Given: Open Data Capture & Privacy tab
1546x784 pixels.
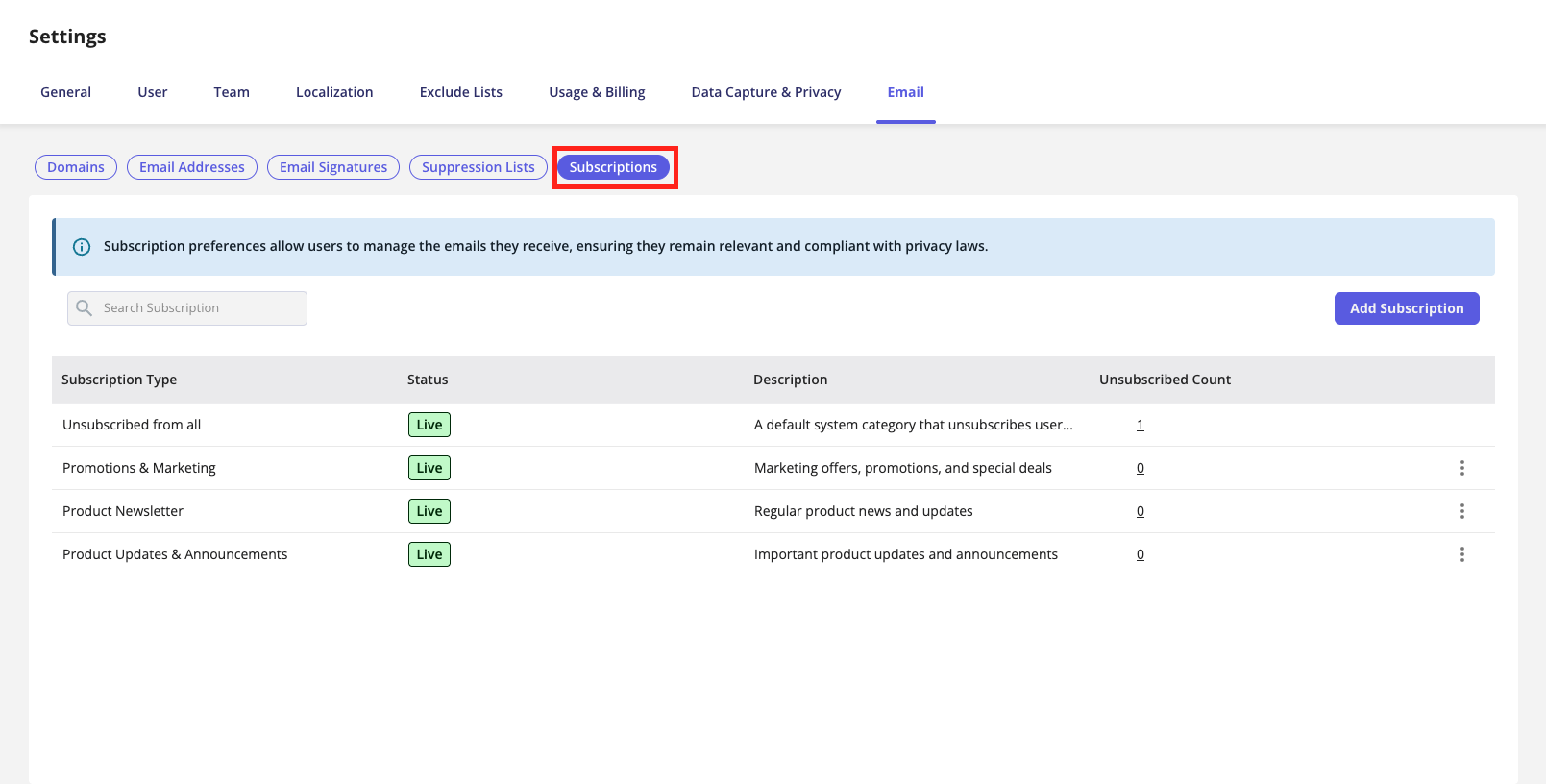Looking at the screenshot, I should tap(766, 92).
